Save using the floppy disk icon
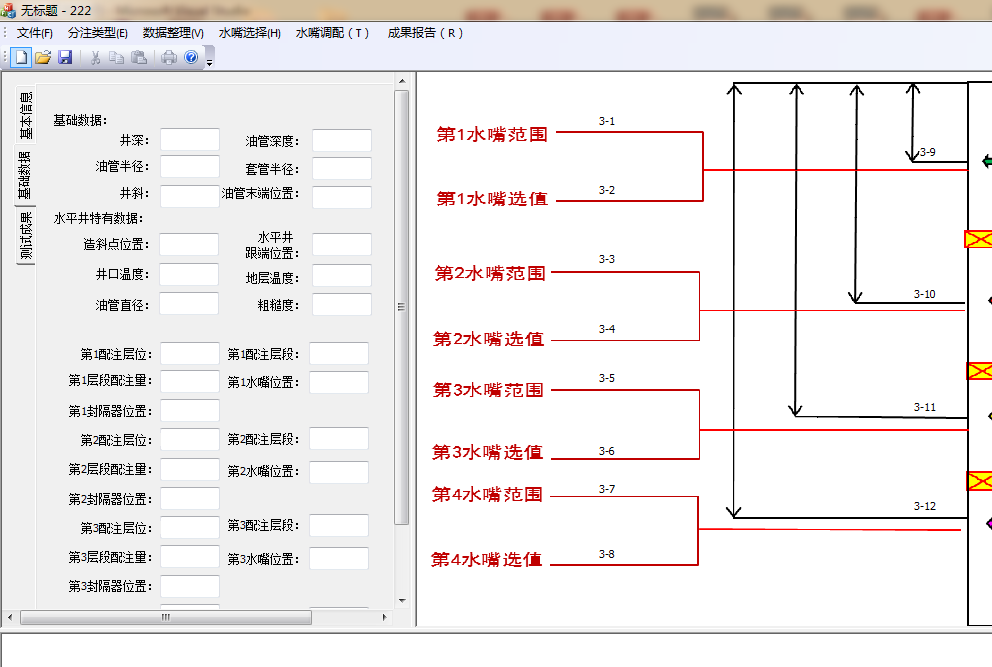The image size is (992, 667). (65, 58)
